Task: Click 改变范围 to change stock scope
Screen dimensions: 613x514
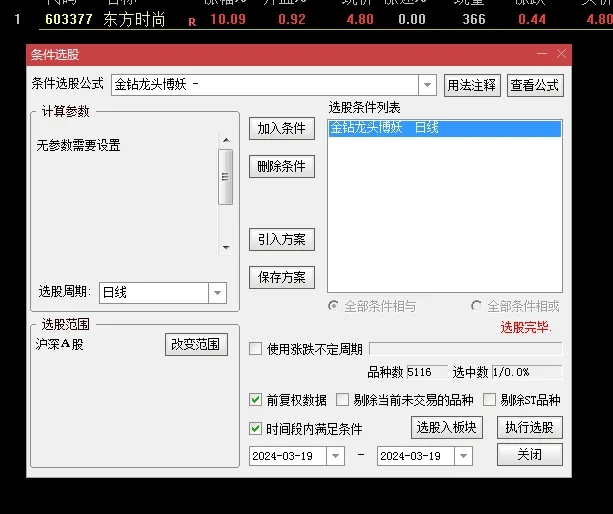Action: tap(197, 345)
